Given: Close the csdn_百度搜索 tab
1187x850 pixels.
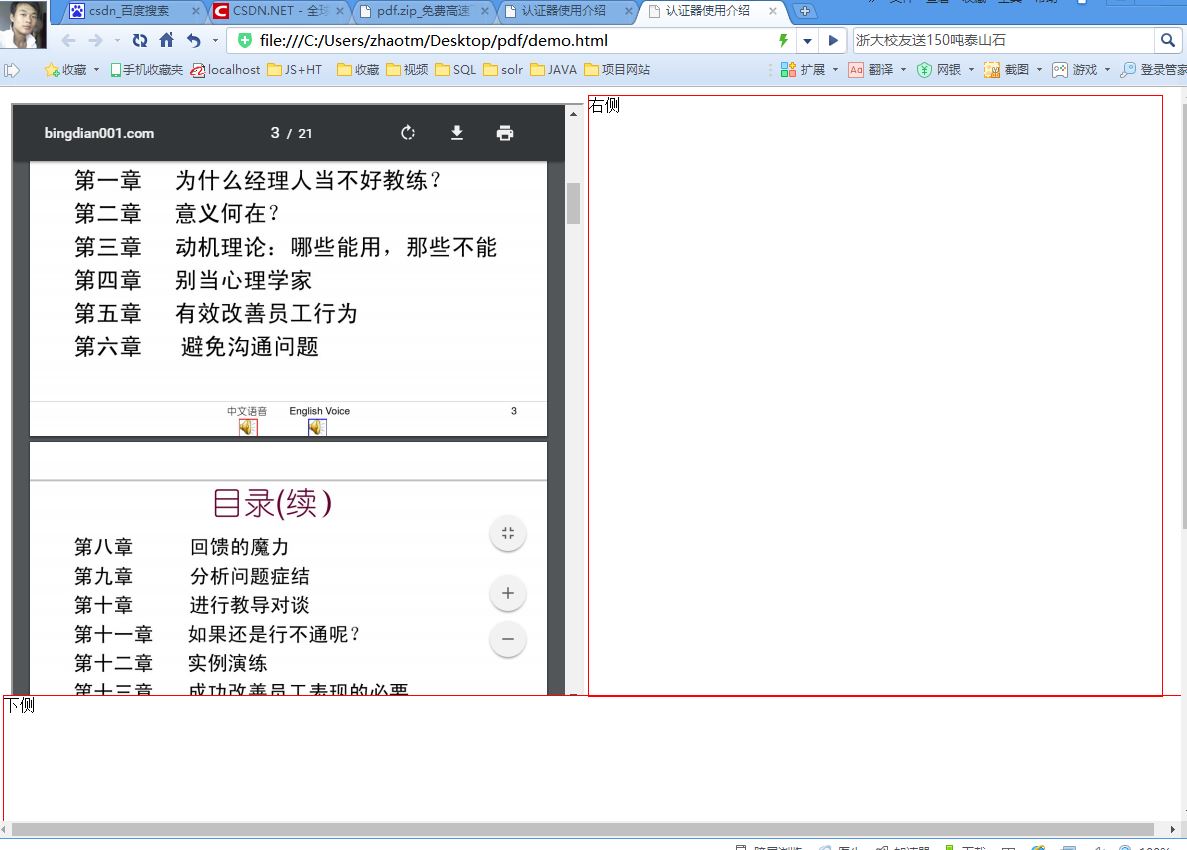Looking at the screenshot, I should (195, 11).
